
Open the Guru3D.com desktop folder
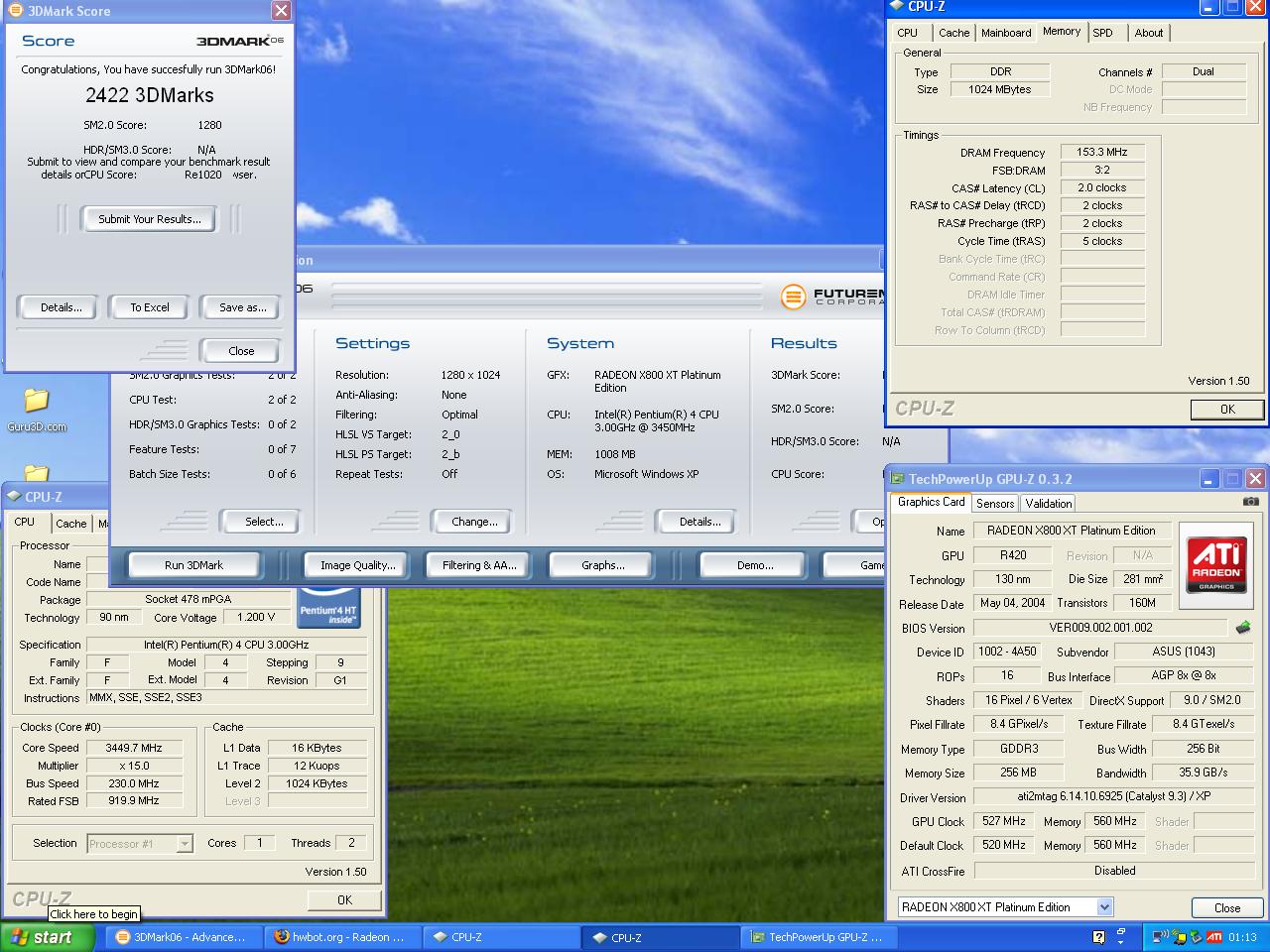click(37, 410)
